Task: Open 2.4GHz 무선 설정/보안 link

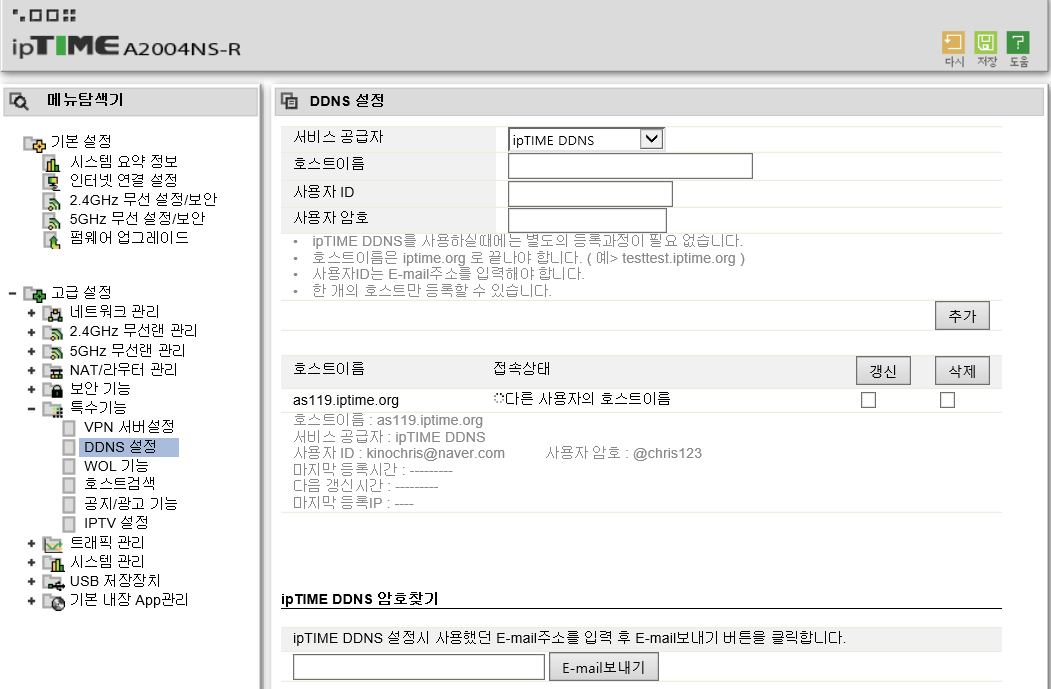Action: pos(143,200)
